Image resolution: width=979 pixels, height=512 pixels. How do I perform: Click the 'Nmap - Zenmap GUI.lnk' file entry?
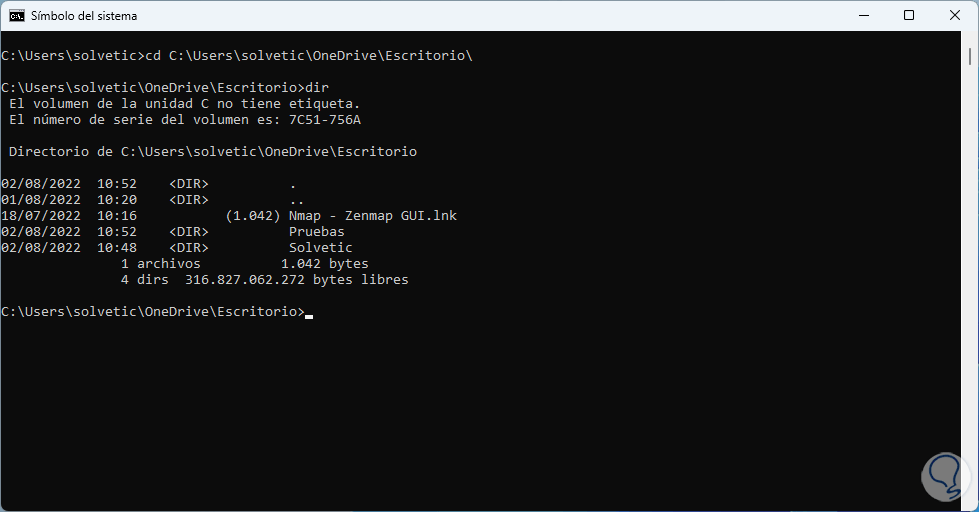[372, 216]
